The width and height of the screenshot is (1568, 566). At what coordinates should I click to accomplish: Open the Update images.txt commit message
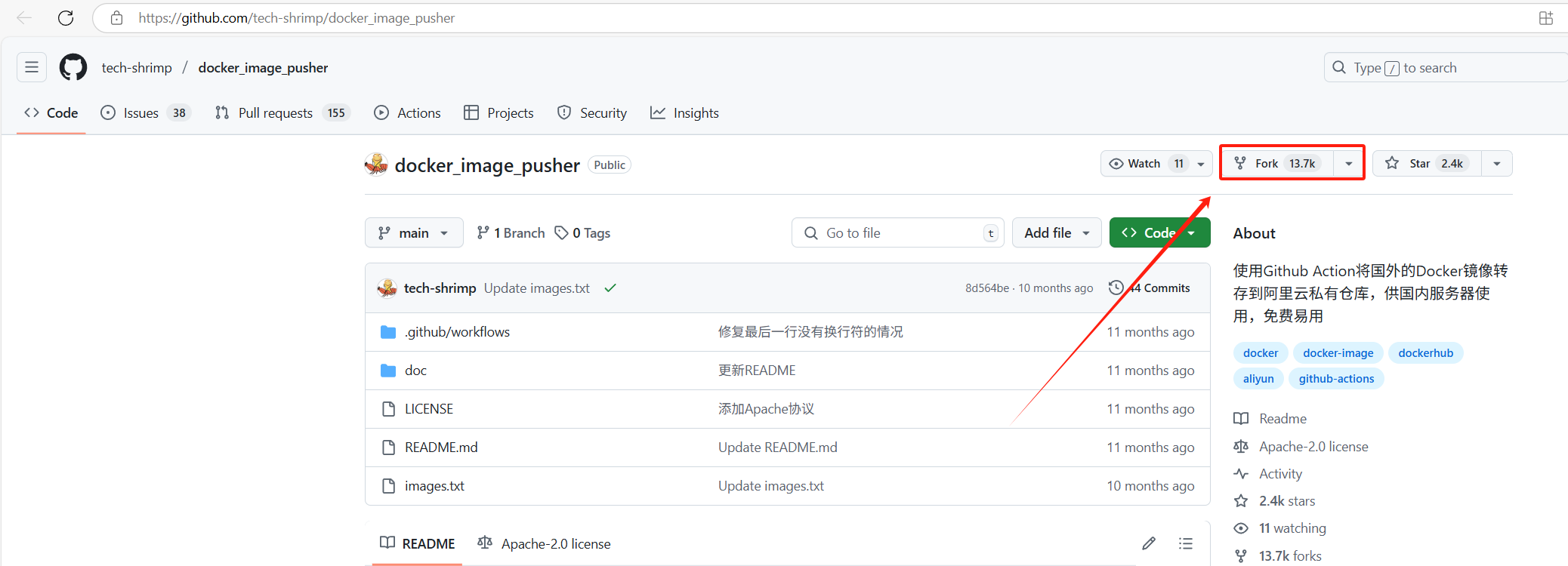click(537, 288)
